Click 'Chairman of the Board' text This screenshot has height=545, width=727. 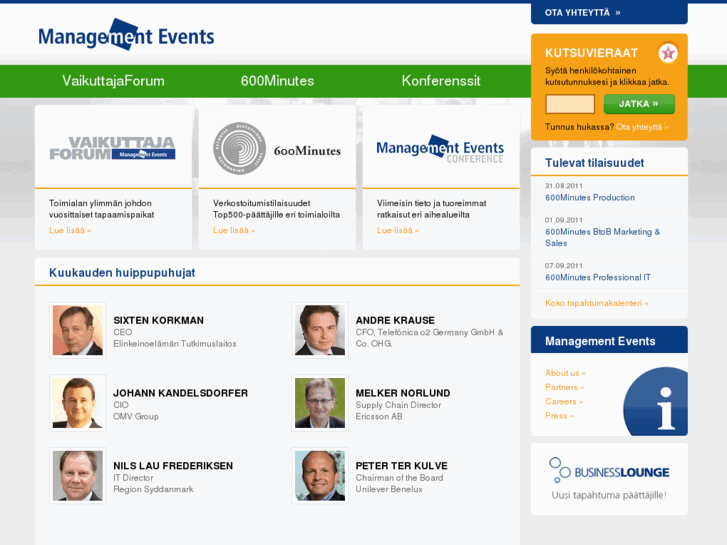(x=399, y=478)
